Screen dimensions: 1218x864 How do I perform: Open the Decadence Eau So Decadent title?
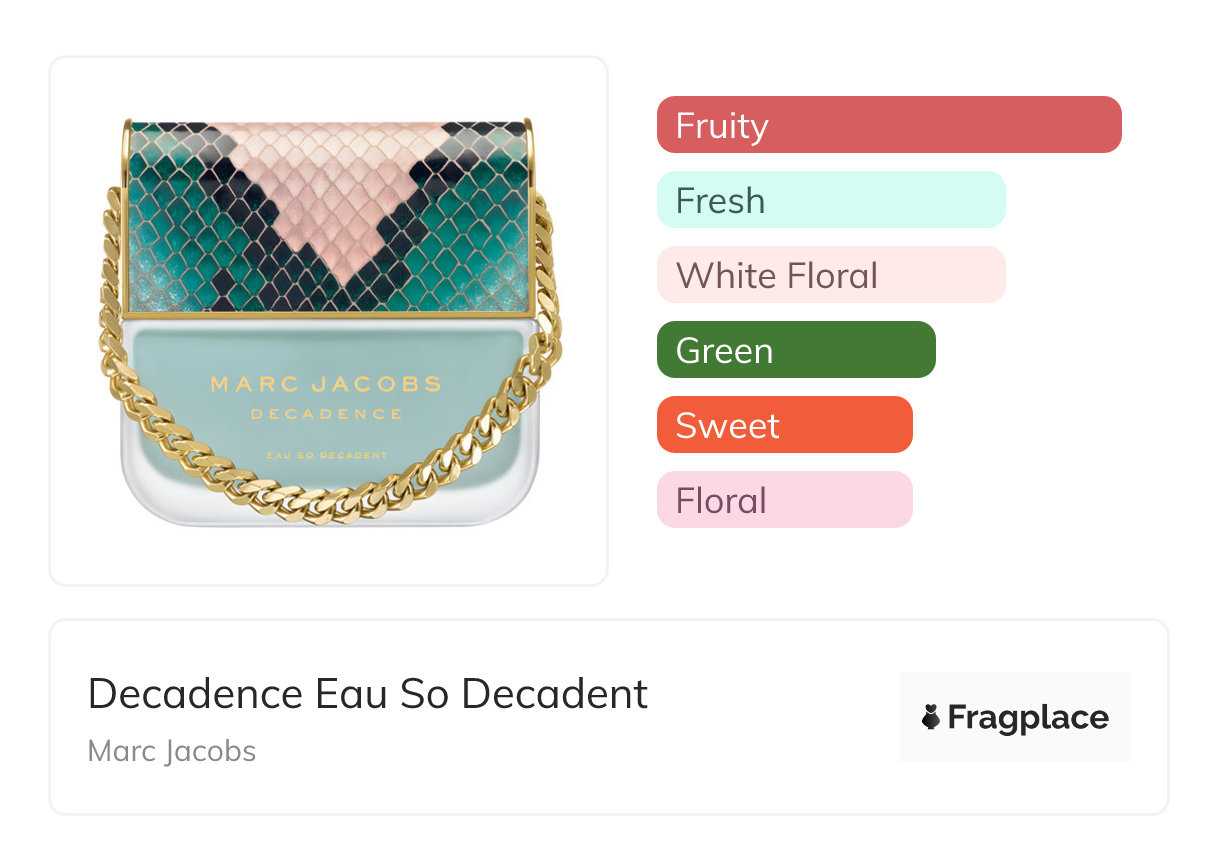click(x=368, y=693)
